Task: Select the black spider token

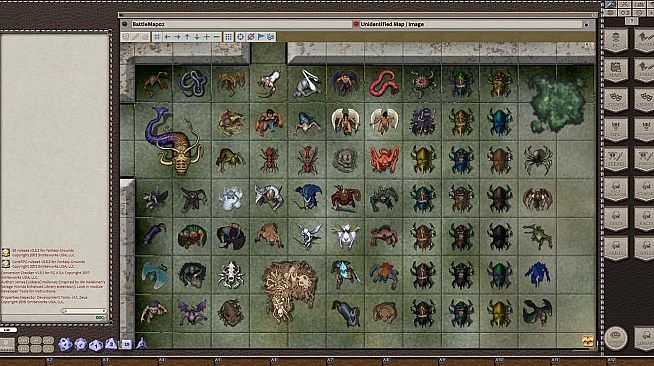Action: coord(538,159)
